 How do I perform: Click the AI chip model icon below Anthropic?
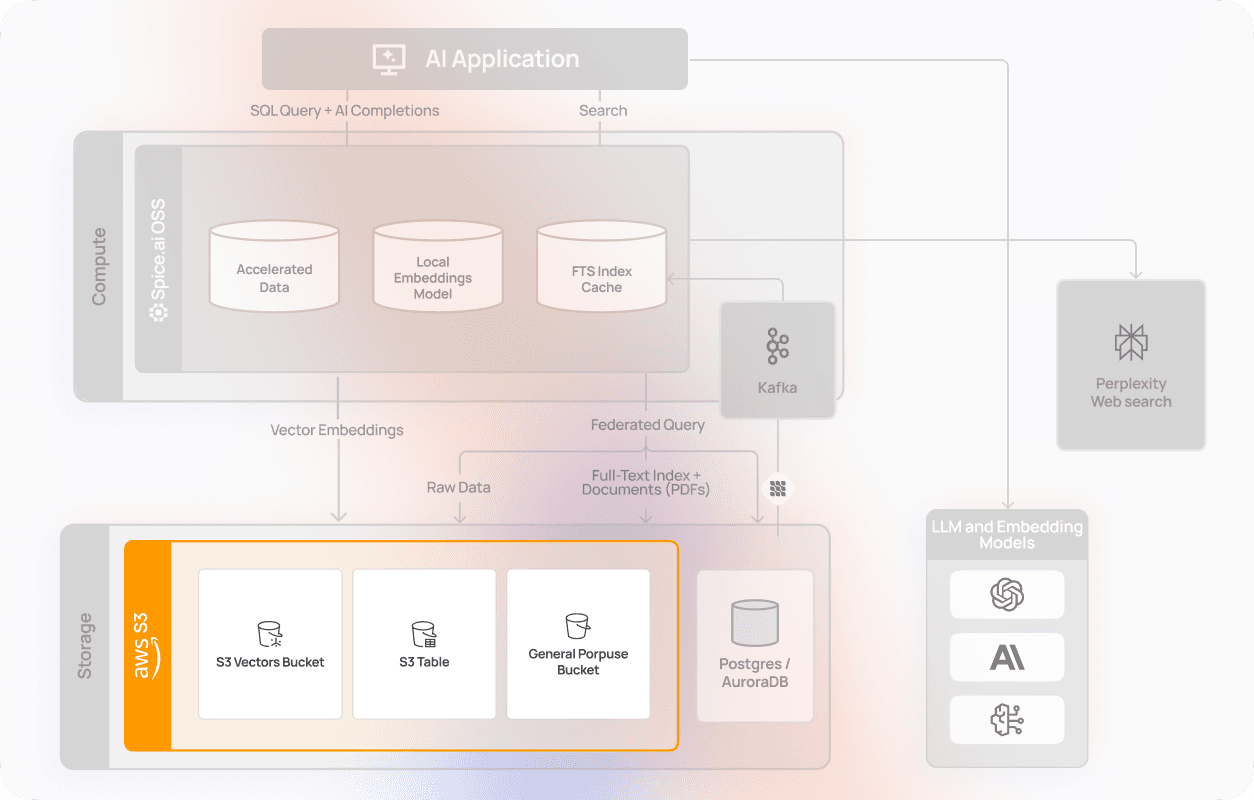point(1007,719)
